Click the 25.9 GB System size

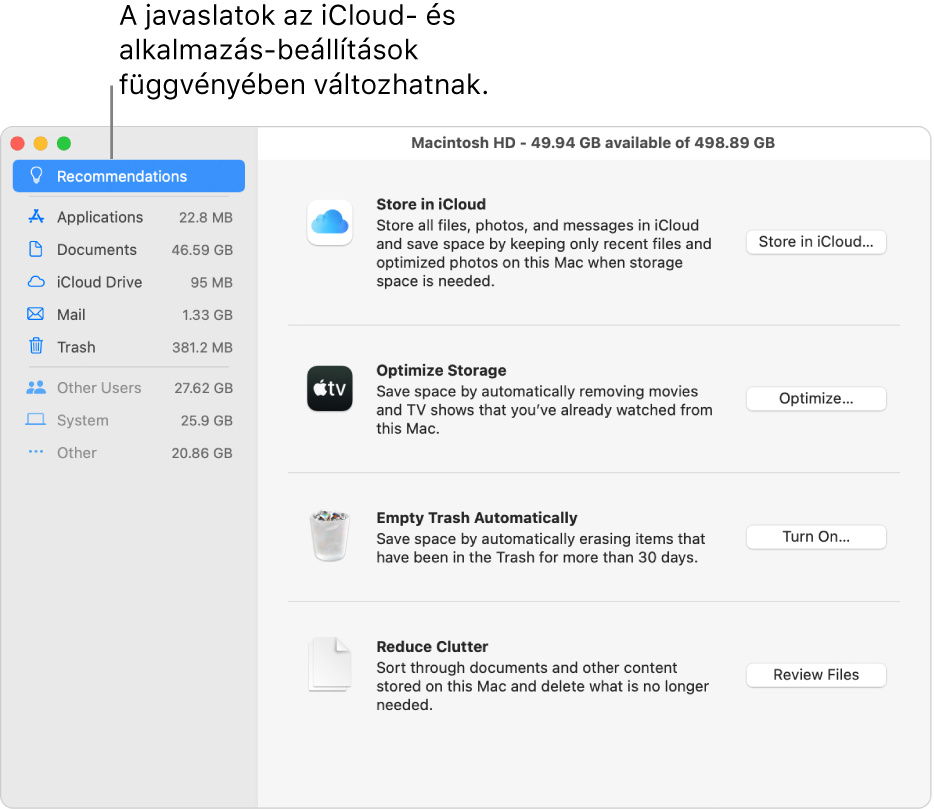click(207, 421)
